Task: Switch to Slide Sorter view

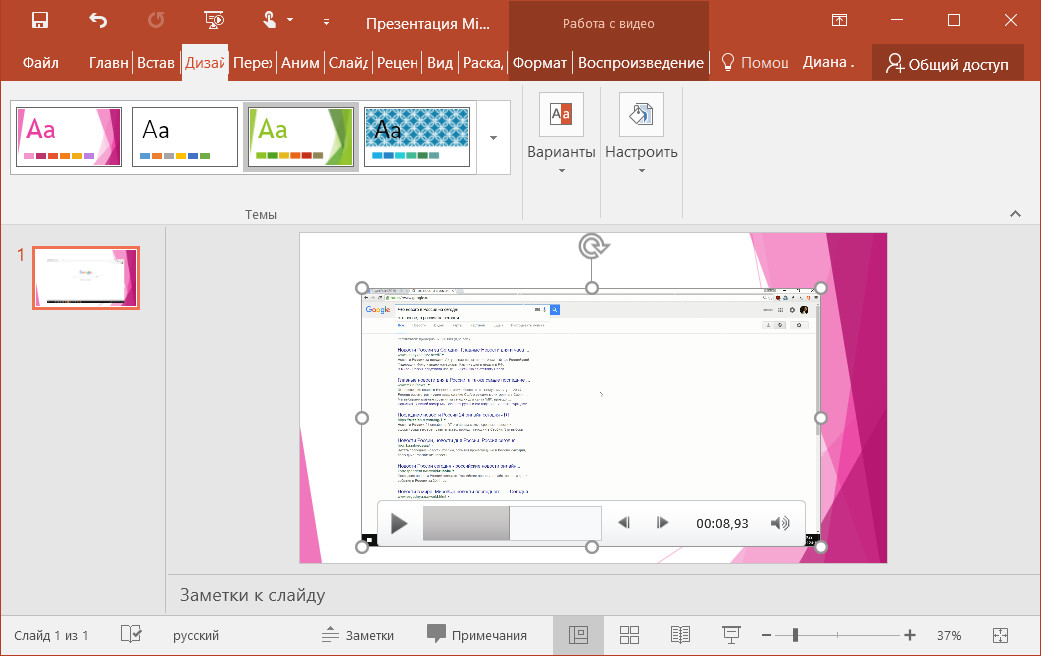Action: pyautogui.click(x=629, y=634)
